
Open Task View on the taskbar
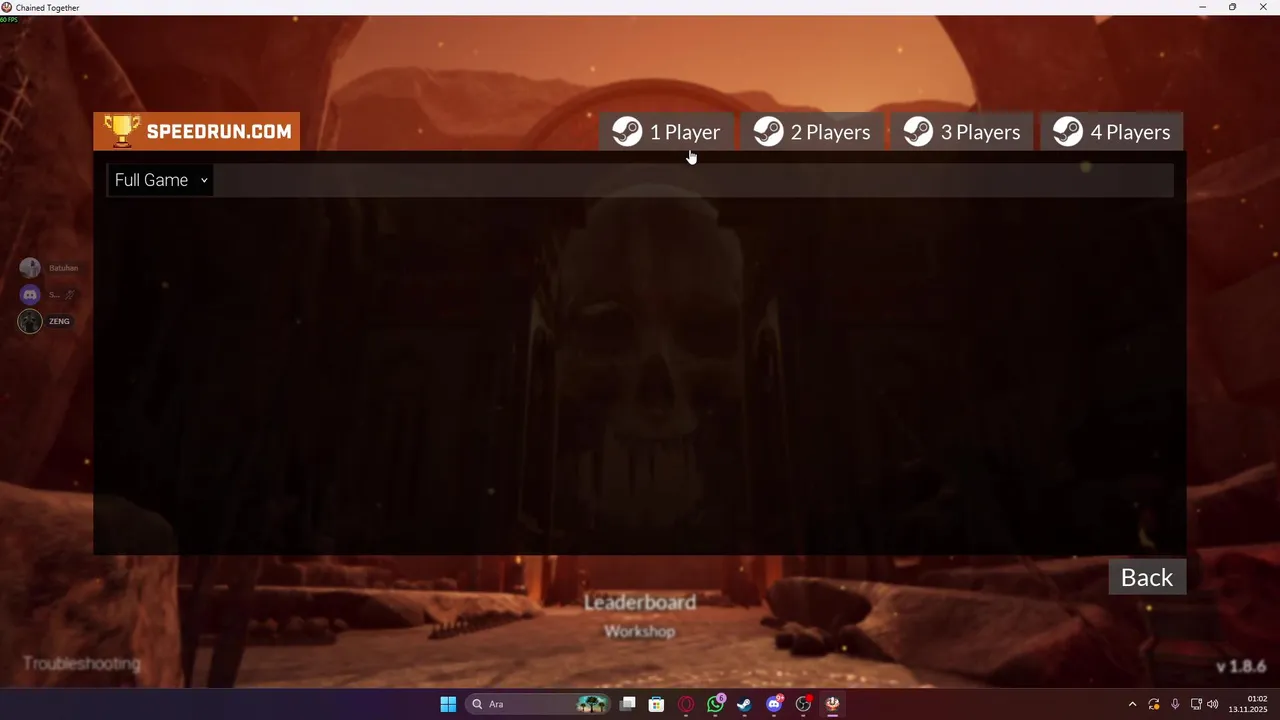coord(628,704)
